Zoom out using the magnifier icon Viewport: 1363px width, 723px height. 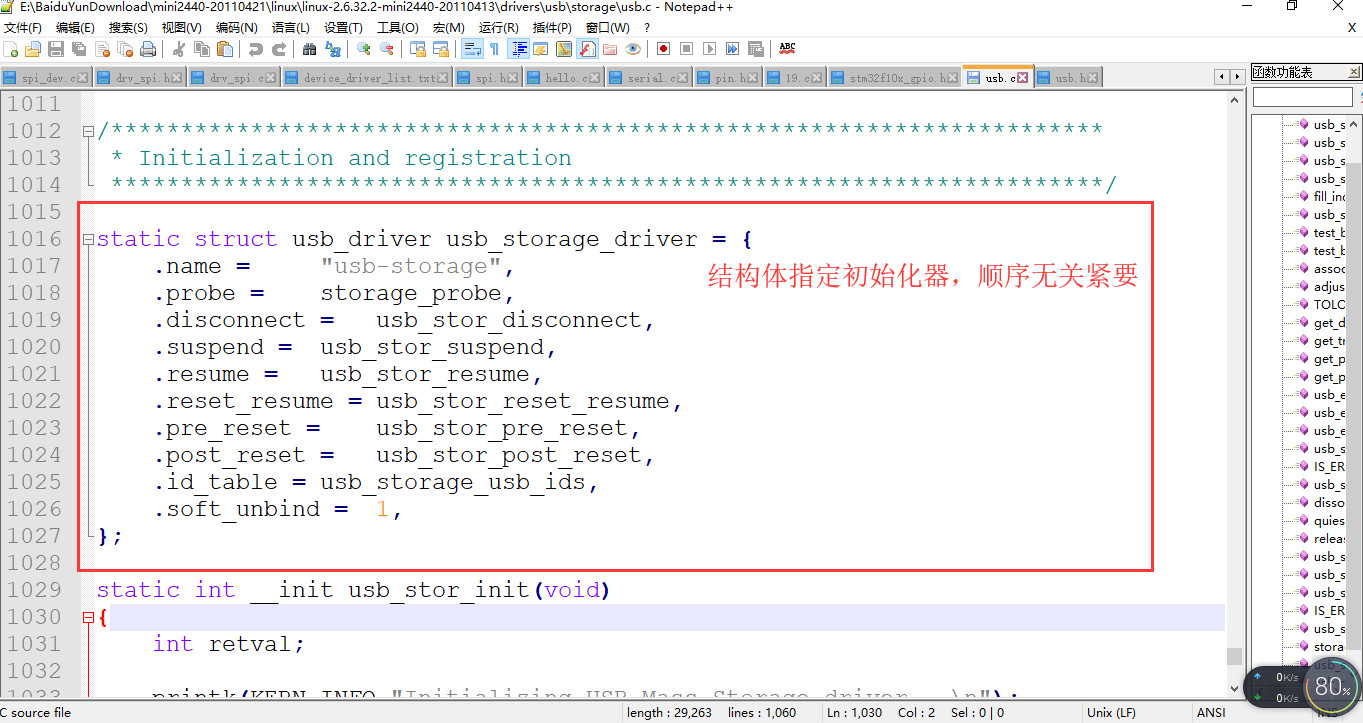pyautogui.click(x=386, y=48)
